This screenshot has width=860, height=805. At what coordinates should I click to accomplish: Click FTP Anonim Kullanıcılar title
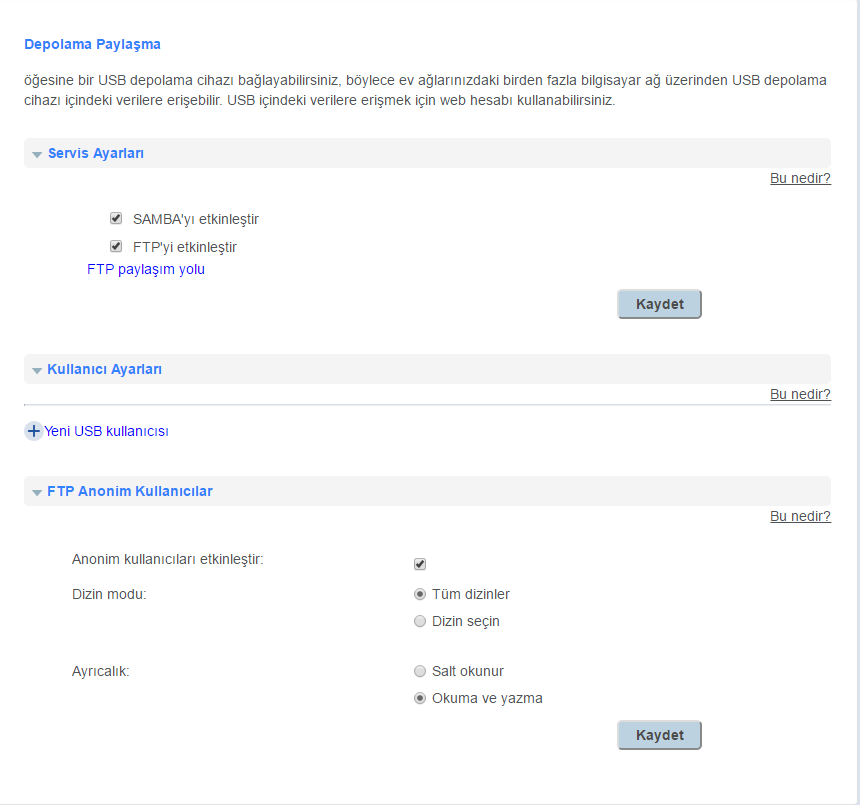pos(130,491)
